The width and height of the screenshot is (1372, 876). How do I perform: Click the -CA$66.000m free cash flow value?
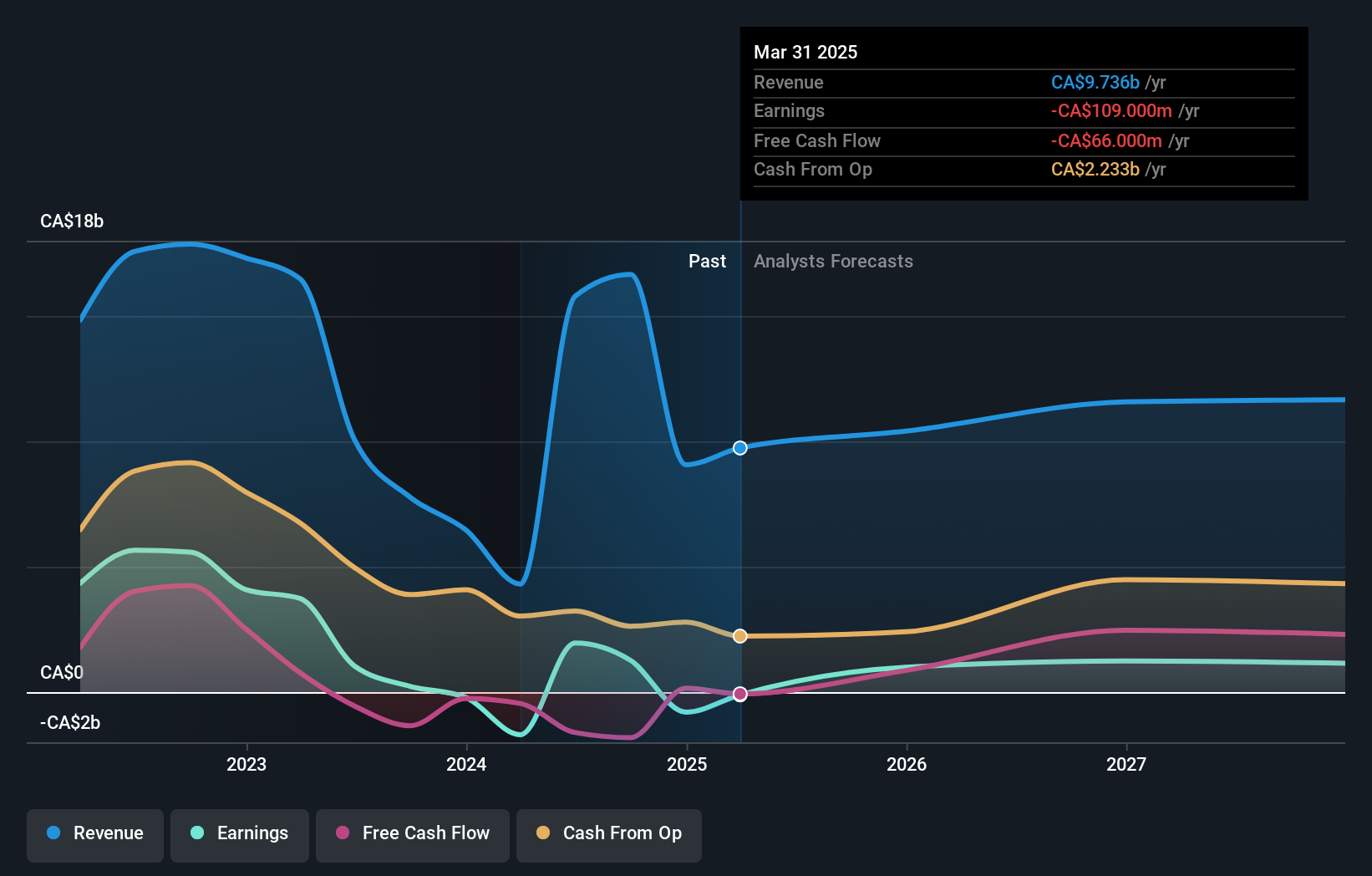(x=1106, y=140)
